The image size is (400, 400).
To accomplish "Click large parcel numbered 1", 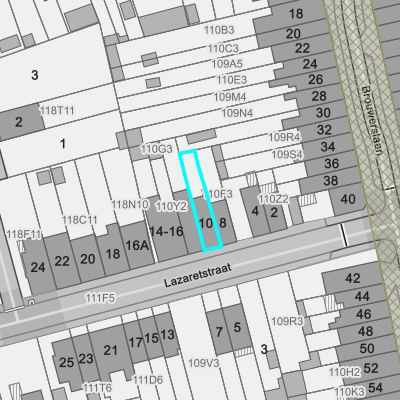I will [63, 144].
